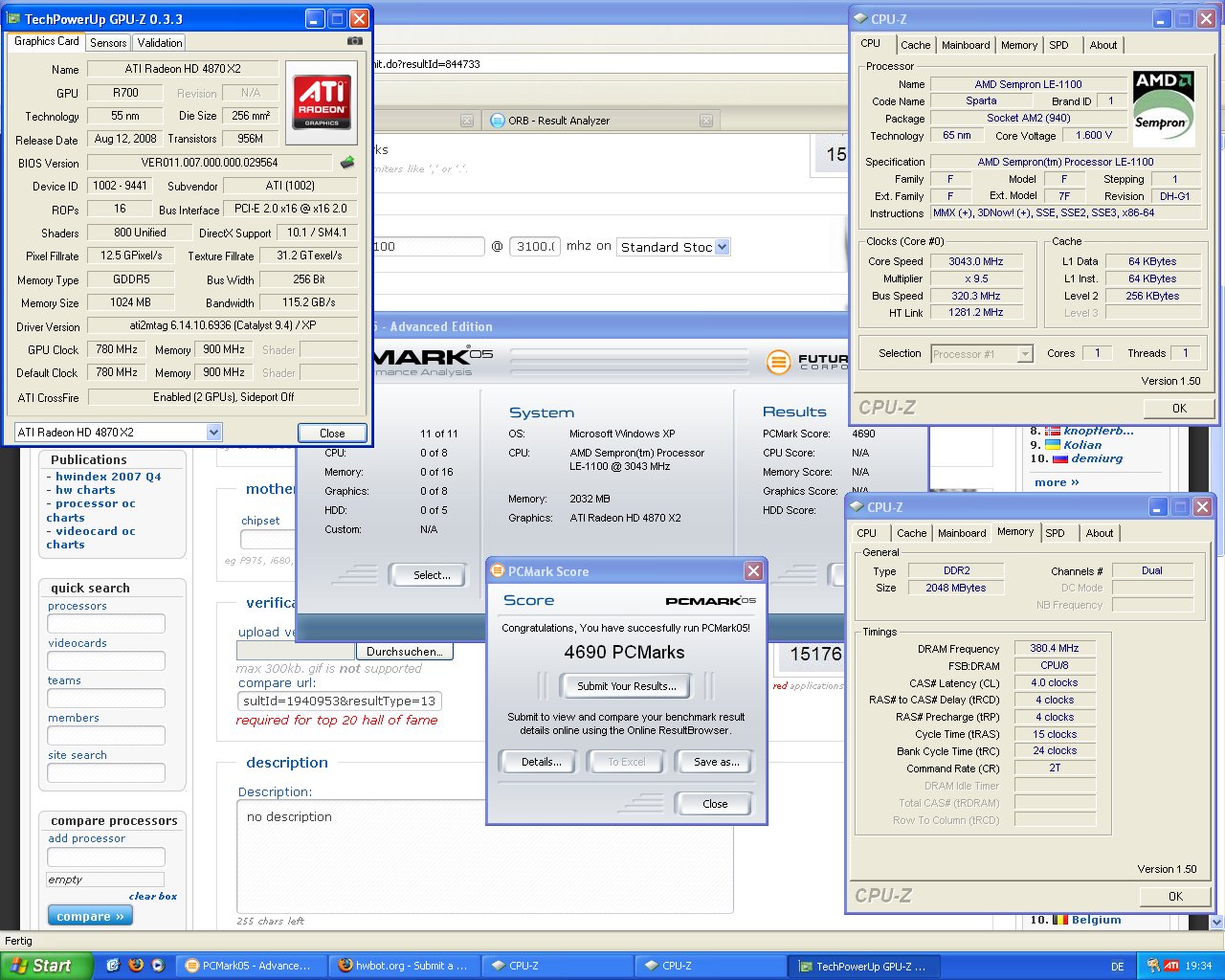This screenshot has width=1225, height=980.
Task: Open Cache tab in bottom CPU-Z window
Action: pyautogui.click(x=911, y=533)
